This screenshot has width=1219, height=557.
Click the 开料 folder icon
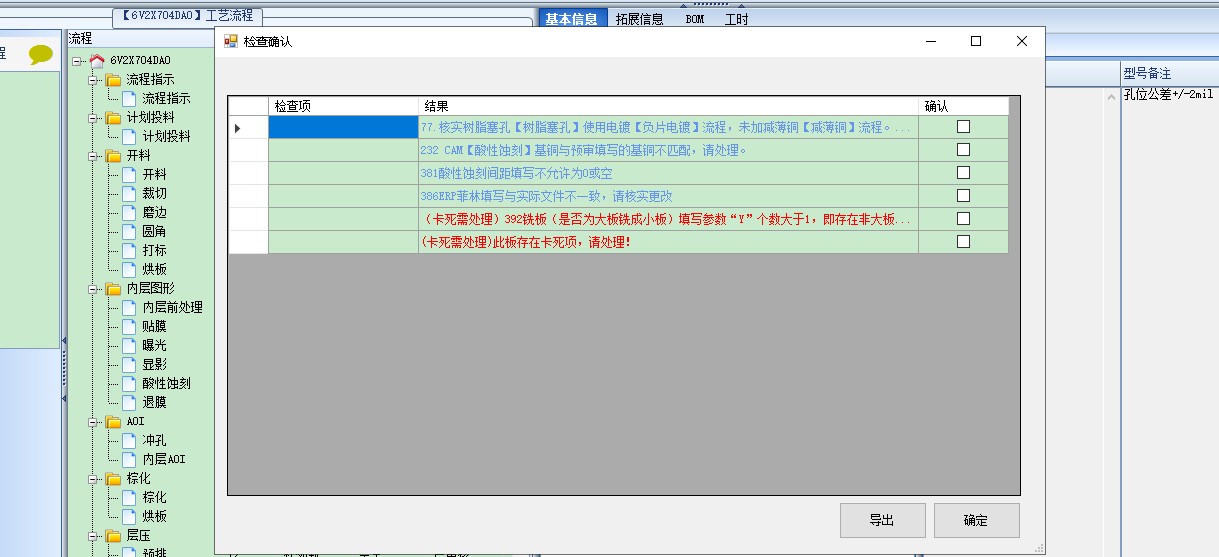(x=114, y=156)
